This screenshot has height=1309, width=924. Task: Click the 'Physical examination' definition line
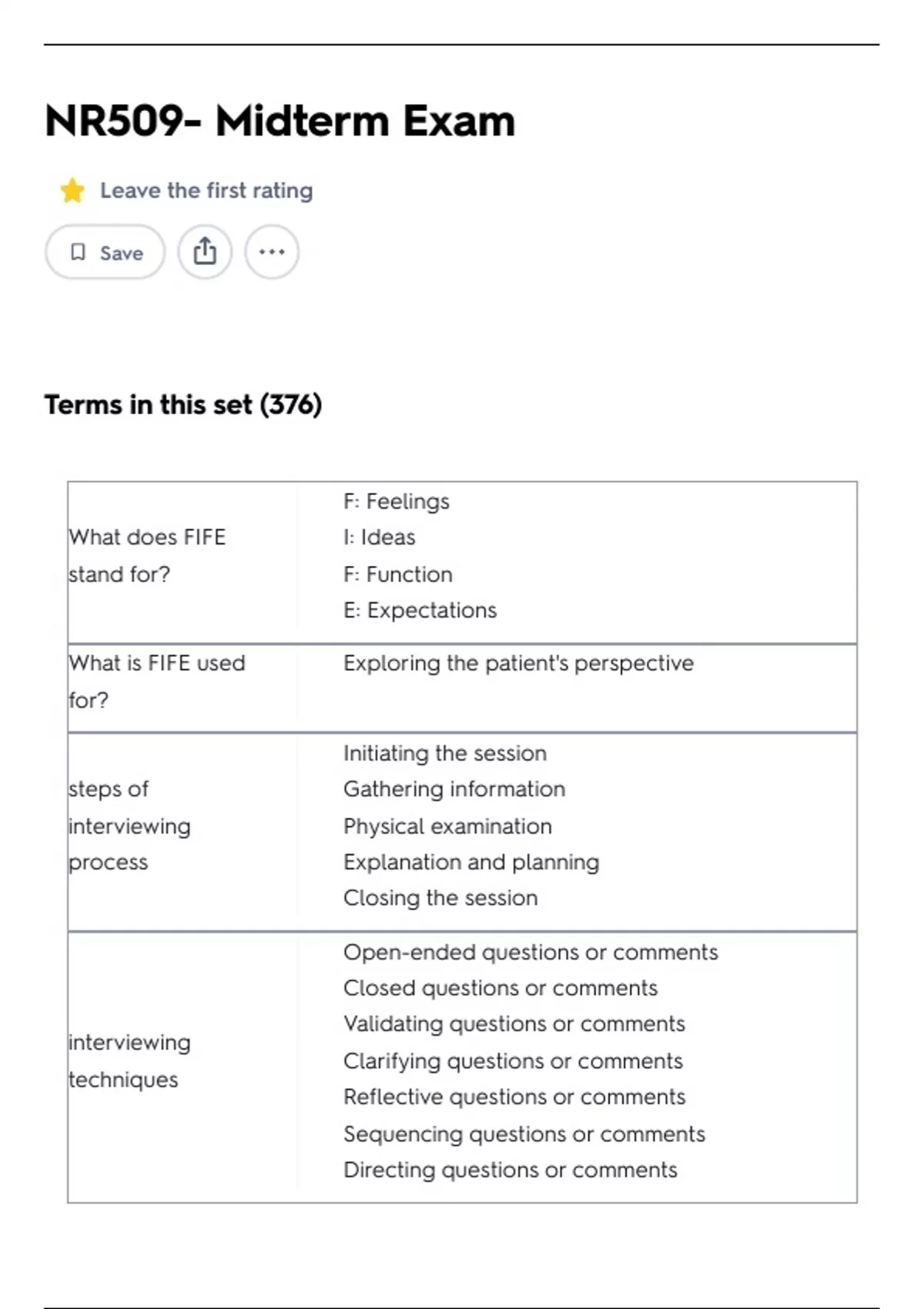447,826
